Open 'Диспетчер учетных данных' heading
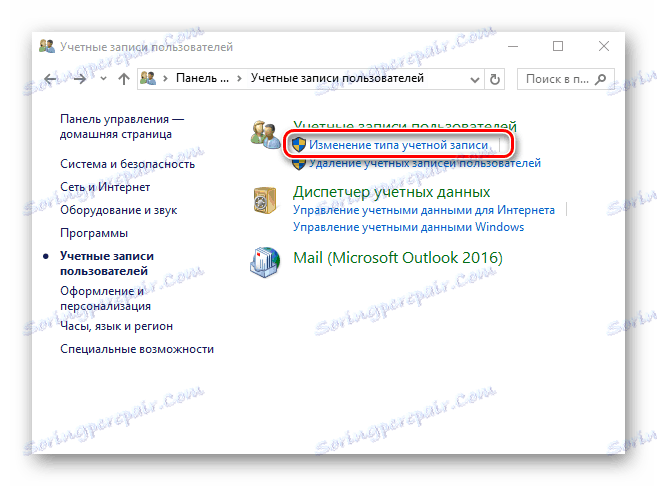 point(391,192)
